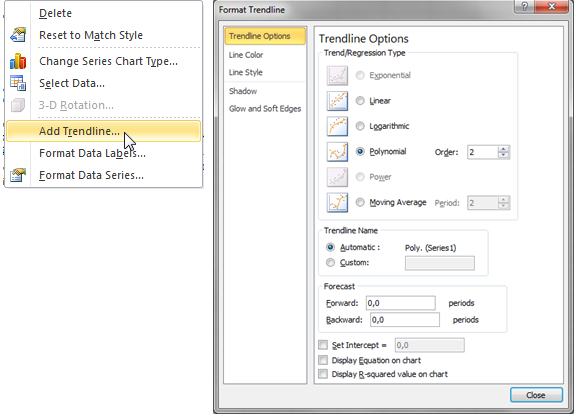Viewport: 574px width, 417px height.
Task: Open Format Data Labels menu entry
Action: pyautogui.click(x=104, y=153)
